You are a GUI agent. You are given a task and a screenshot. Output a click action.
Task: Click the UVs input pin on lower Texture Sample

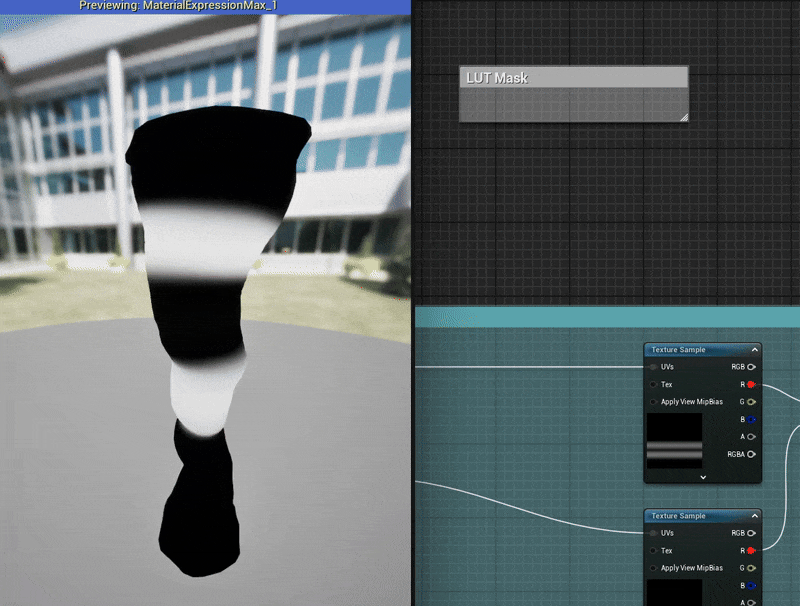pos(654,533)
